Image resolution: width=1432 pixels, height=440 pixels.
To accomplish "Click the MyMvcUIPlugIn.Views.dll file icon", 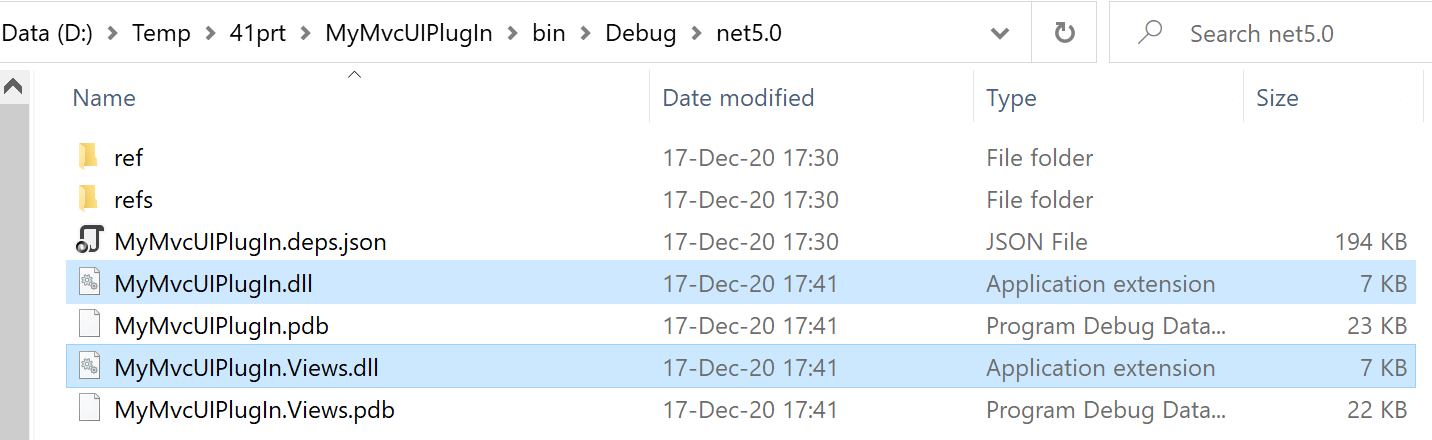I will click(89, 368).
